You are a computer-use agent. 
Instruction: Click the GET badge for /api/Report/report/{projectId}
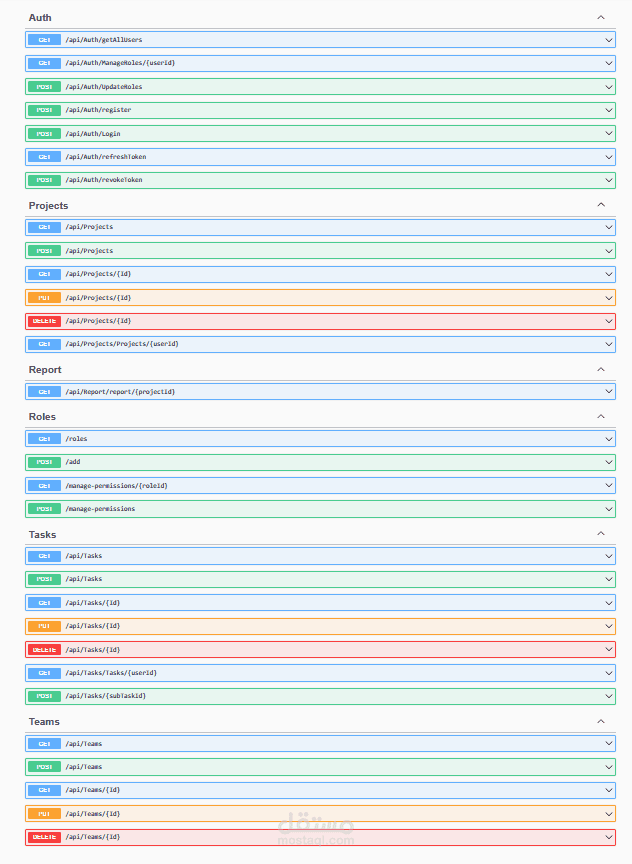(45, 392)
